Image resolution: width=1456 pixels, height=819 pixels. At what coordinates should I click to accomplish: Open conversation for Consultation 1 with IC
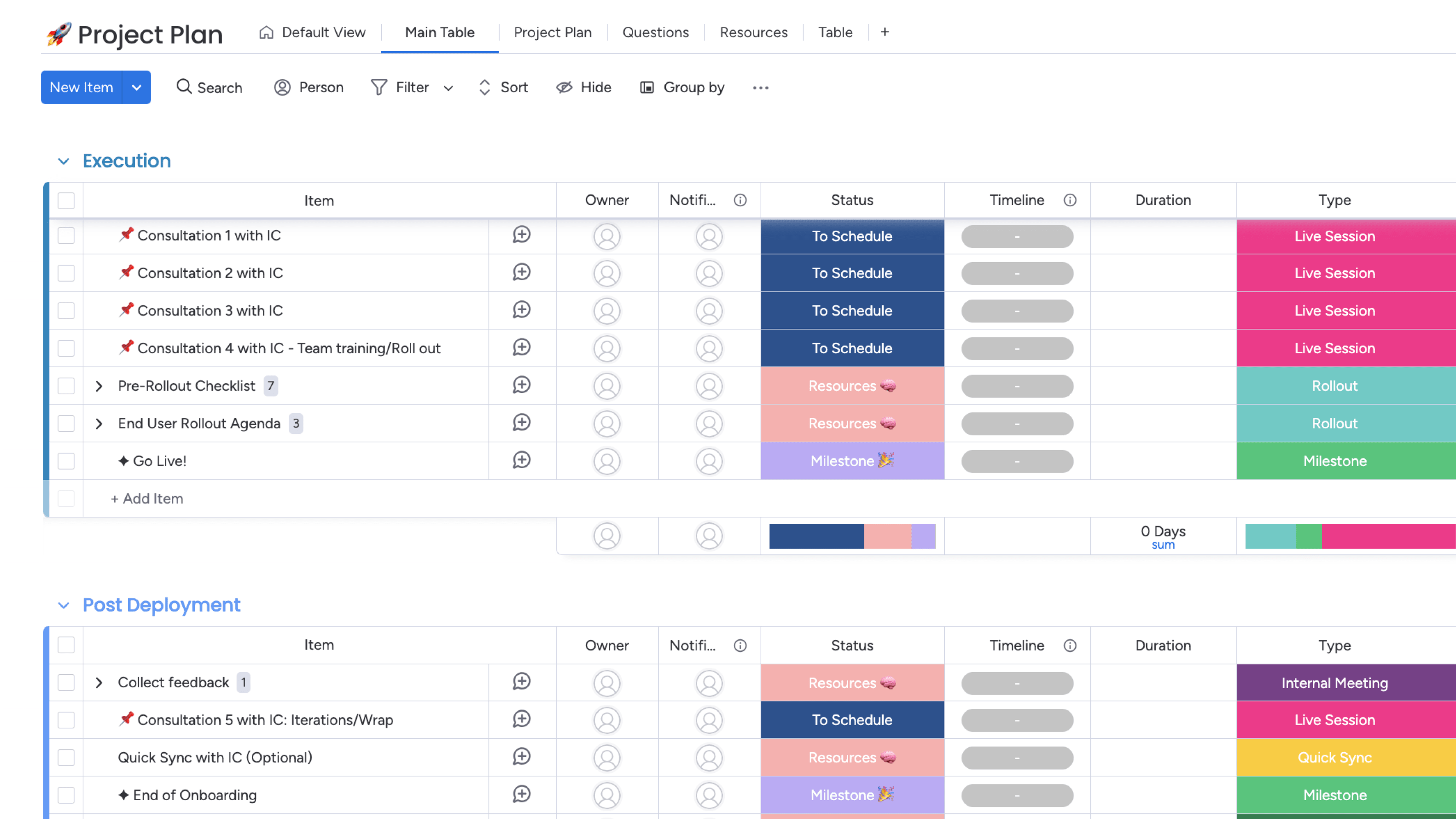point(521,235)
